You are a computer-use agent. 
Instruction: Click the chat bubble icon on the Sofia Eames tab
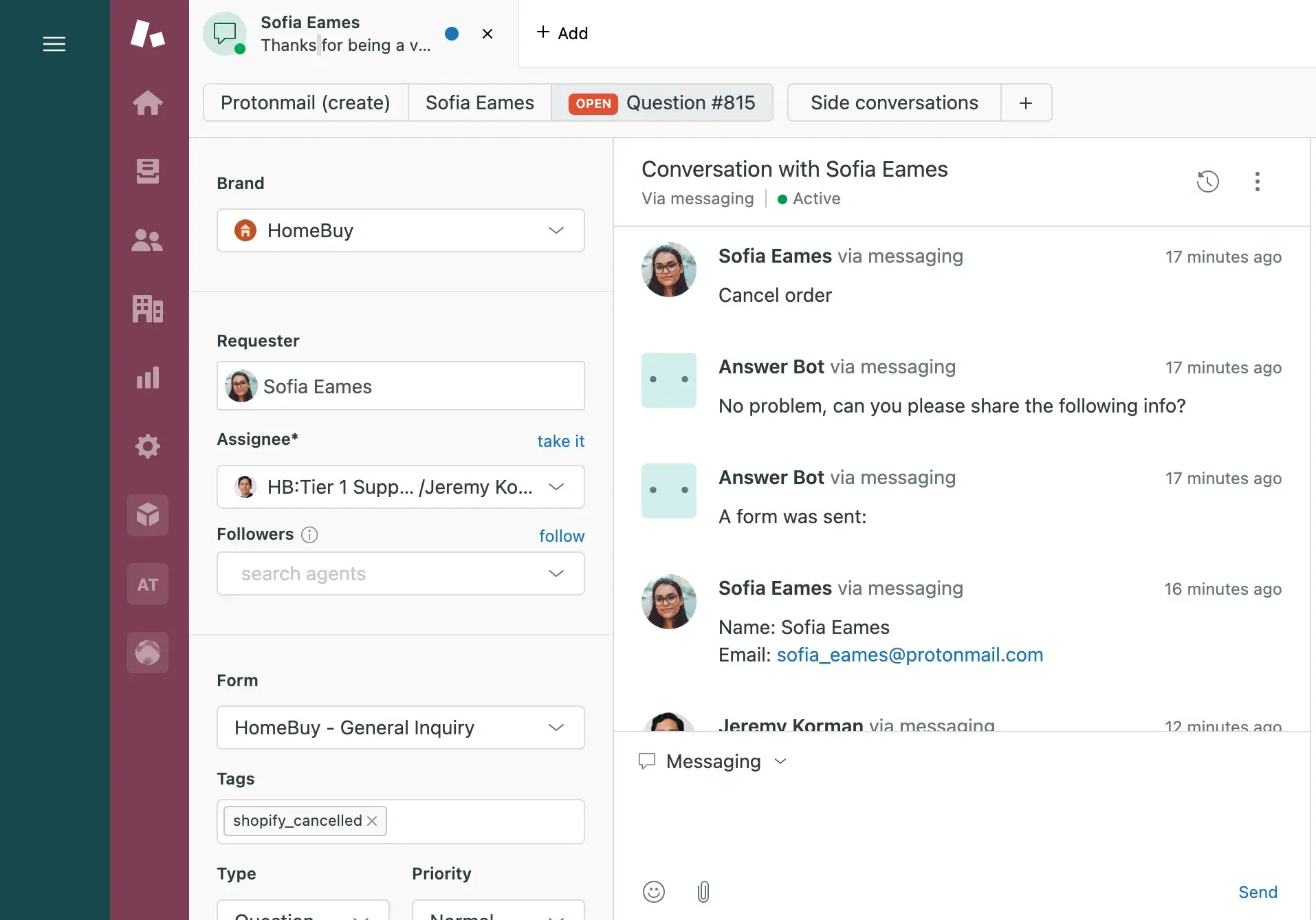[x=225, y=33]
